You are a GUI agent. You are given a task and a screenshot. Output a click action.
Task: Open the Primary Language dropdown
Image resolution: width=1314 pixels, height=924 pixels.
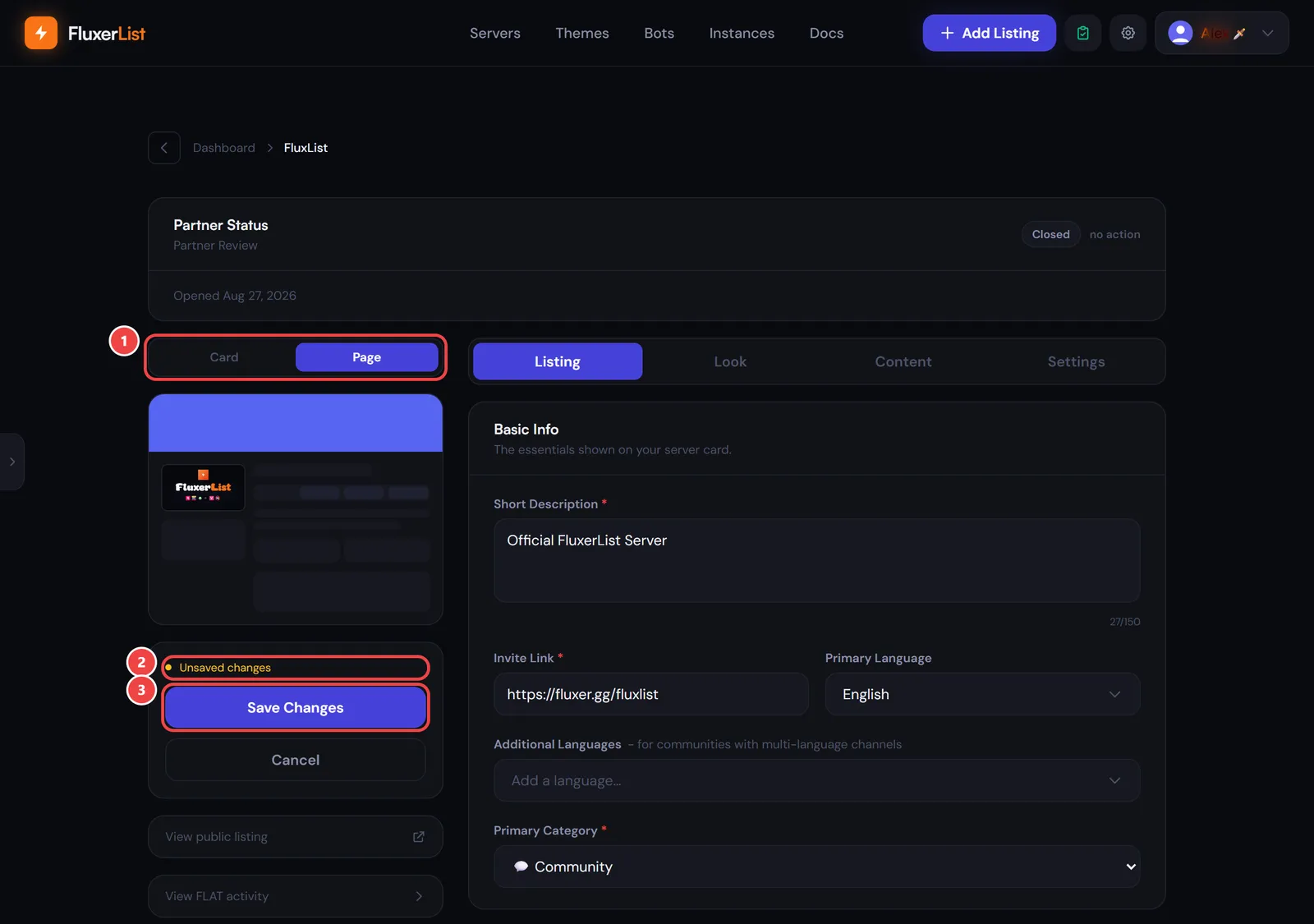click(x=982, y=694)
